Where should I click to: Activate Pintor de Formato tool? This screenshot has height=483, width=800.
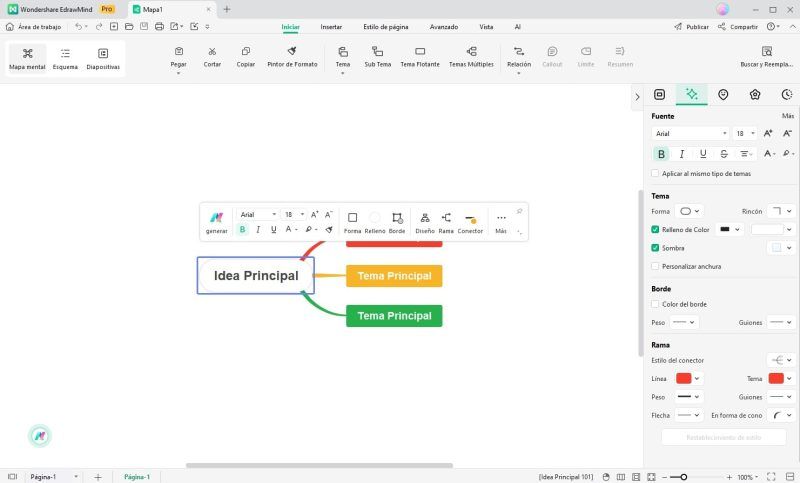(292, 57)
